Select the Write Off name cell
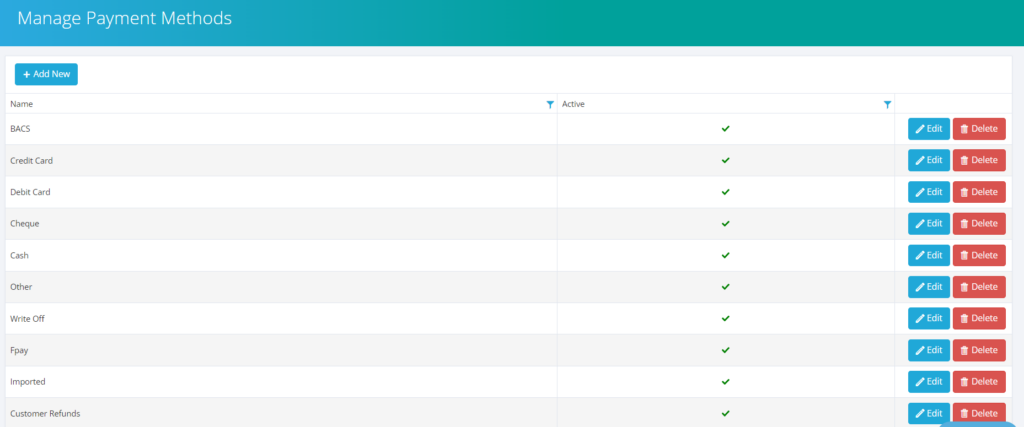This screenshot has width=1024, height=427. [x=281, y=318]
